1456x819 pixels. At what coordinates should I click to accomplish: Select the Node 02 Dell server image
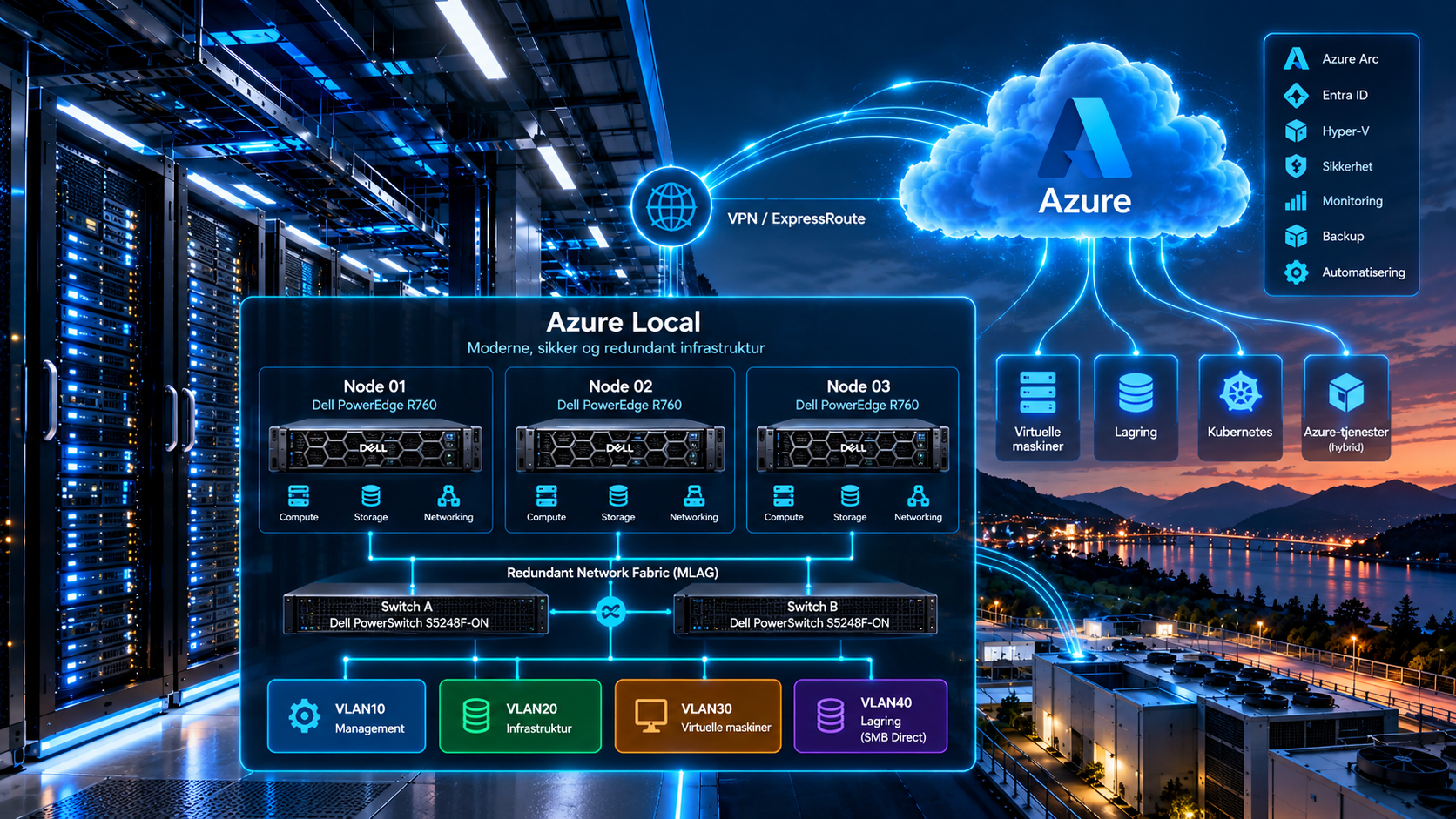pos(620,447)
